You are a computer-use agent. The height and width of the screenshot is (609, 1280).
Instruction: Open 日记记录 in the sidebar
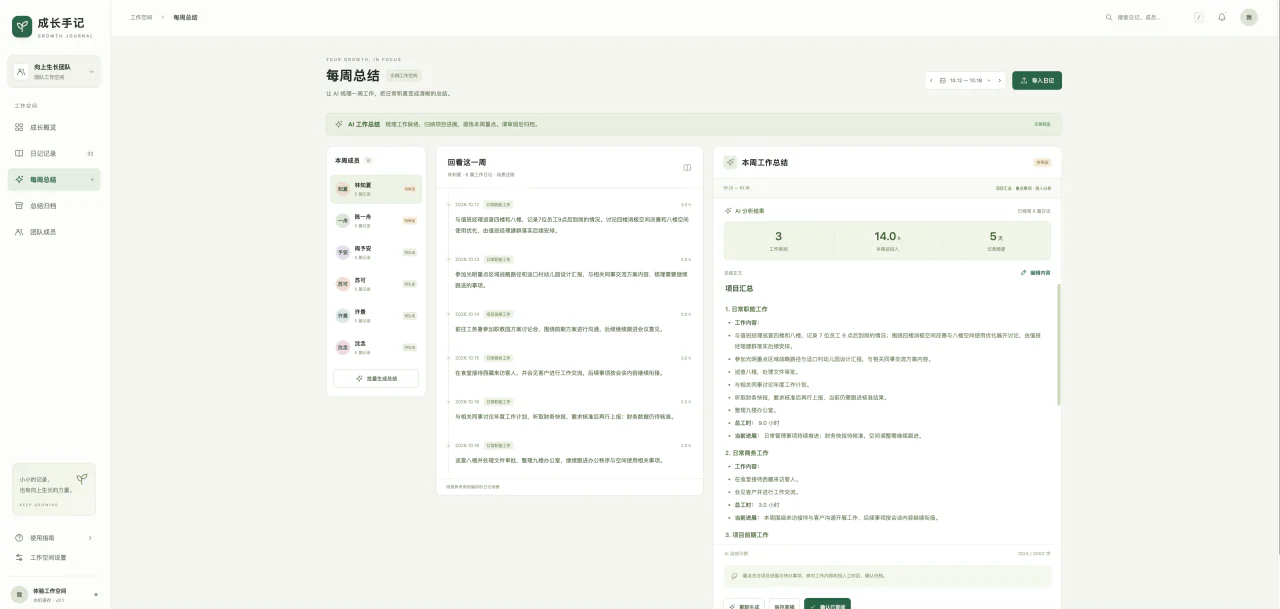tap(55, 153)
